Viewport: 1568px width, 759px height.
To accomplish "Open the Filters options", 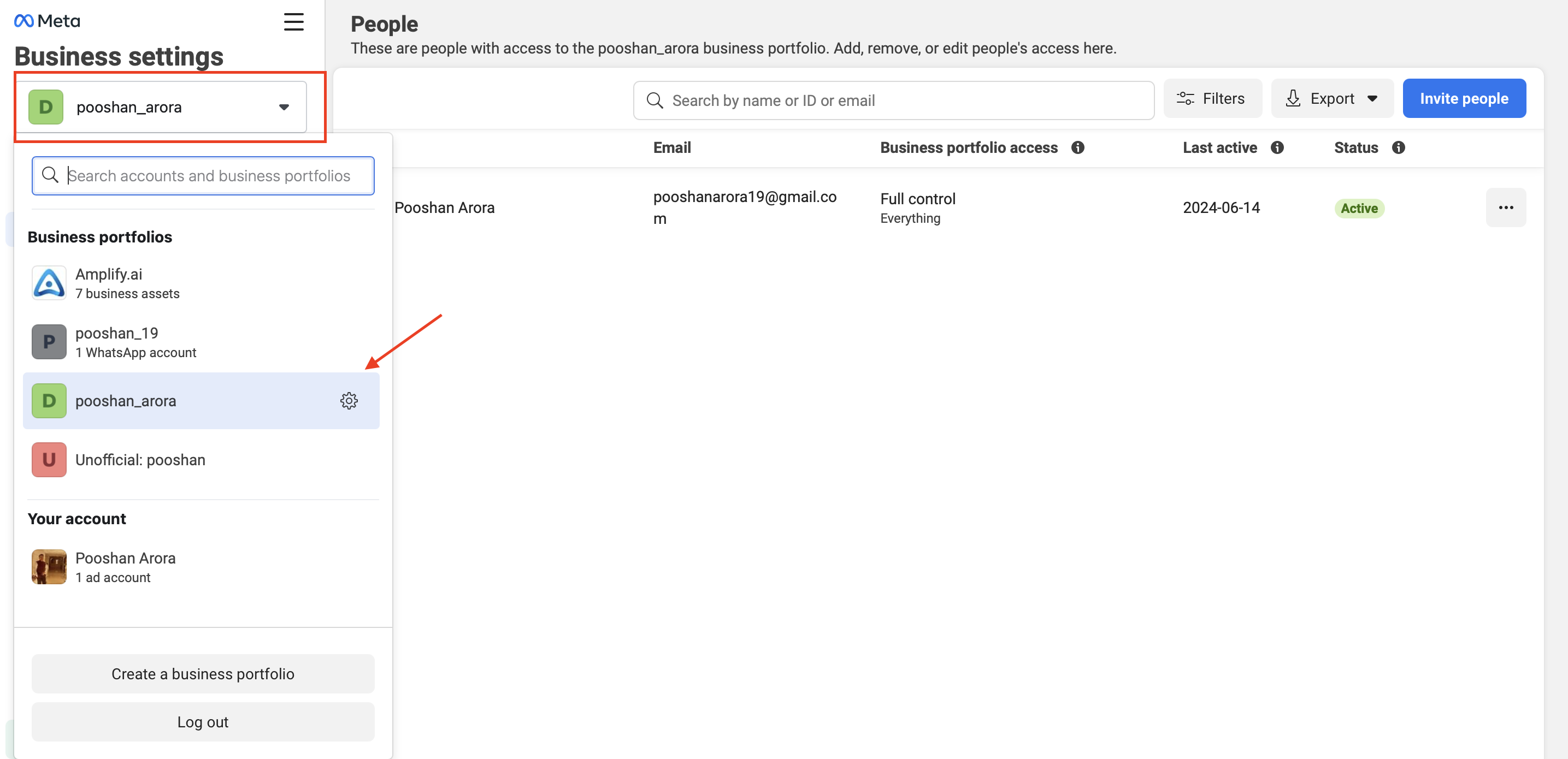I will [1212, 98].
